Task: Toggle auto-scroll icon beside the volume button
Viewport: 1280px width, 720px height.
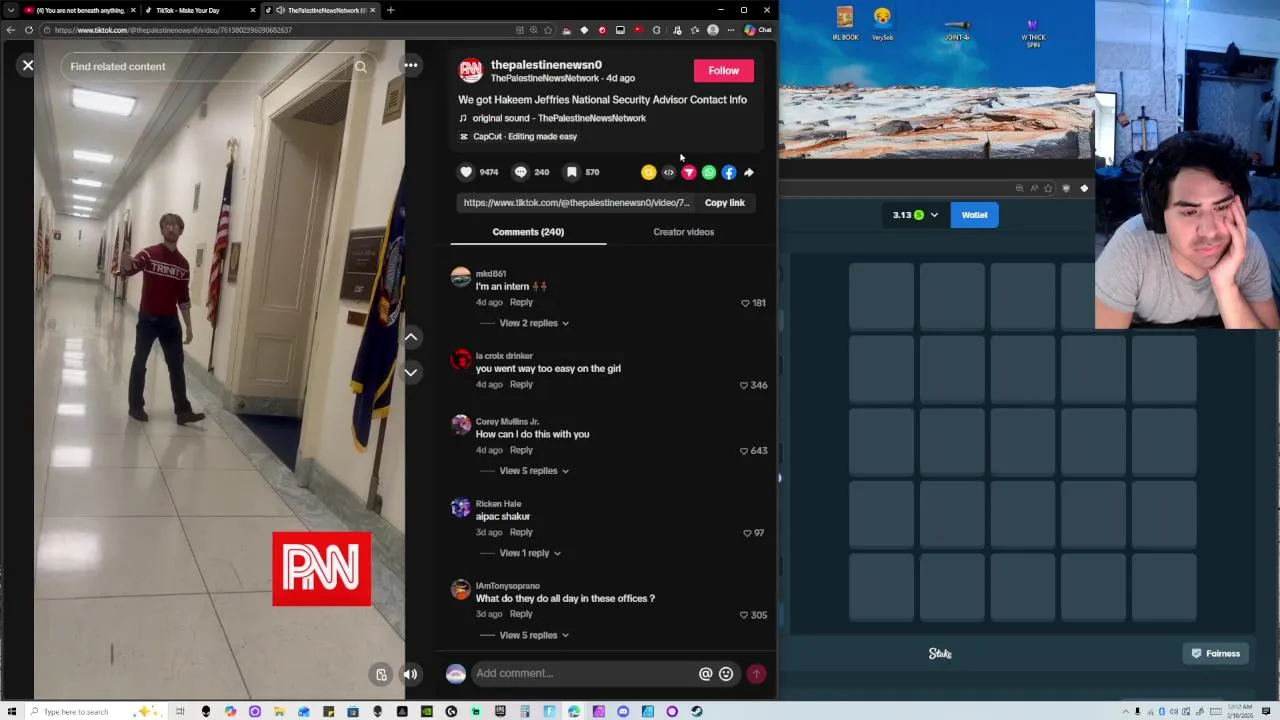Action: click(381, 674)
